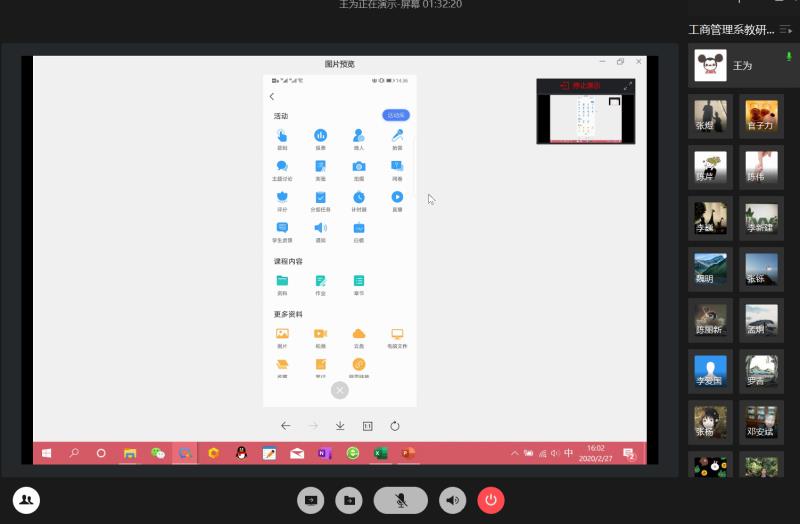Screen dimensions: 800x524
Task: Click the rotate icon in image preview
Action: (395, 426)
